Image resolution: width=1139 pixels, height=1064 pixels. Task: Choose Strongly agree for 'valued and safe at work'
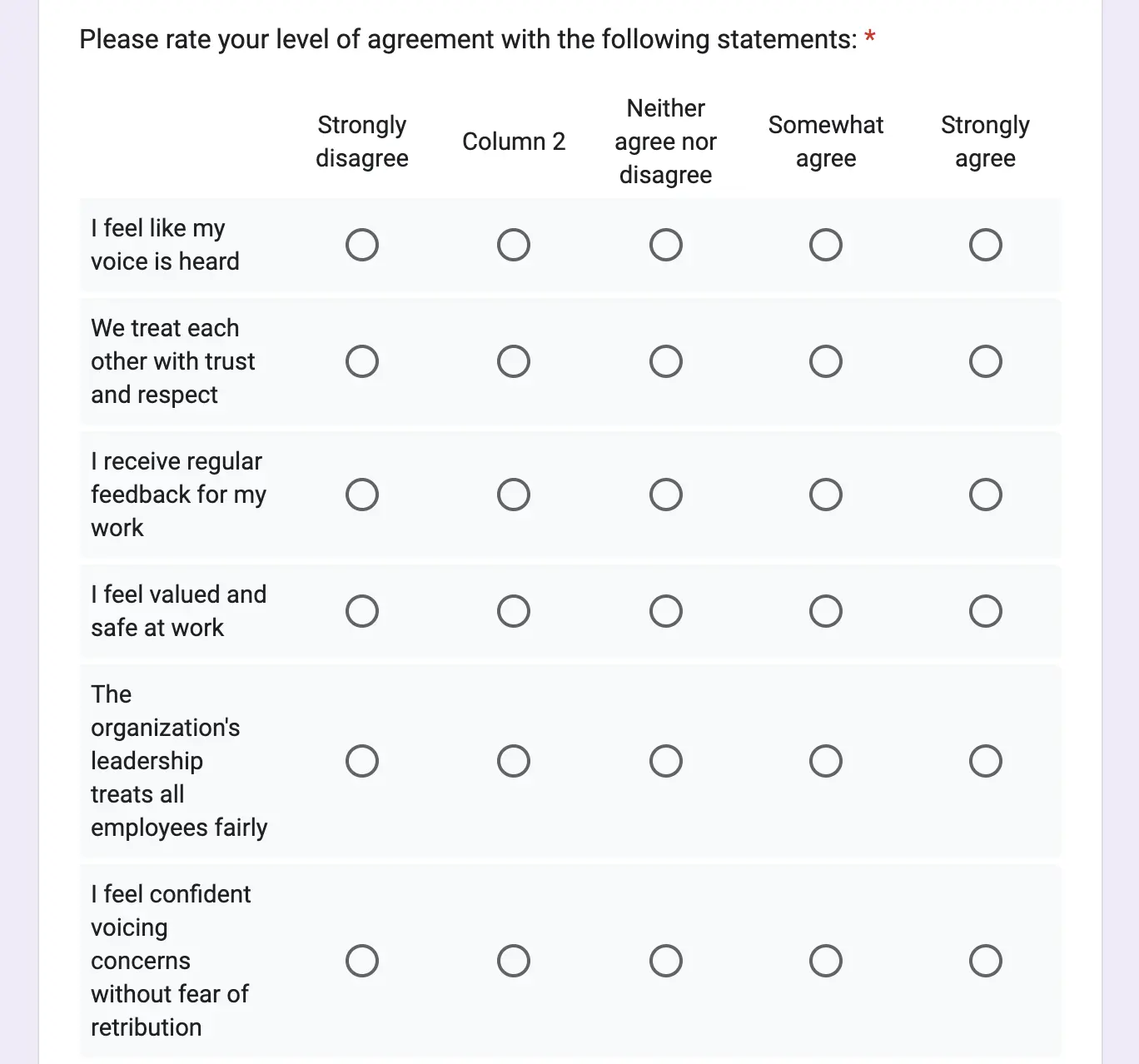pos(985,611)
